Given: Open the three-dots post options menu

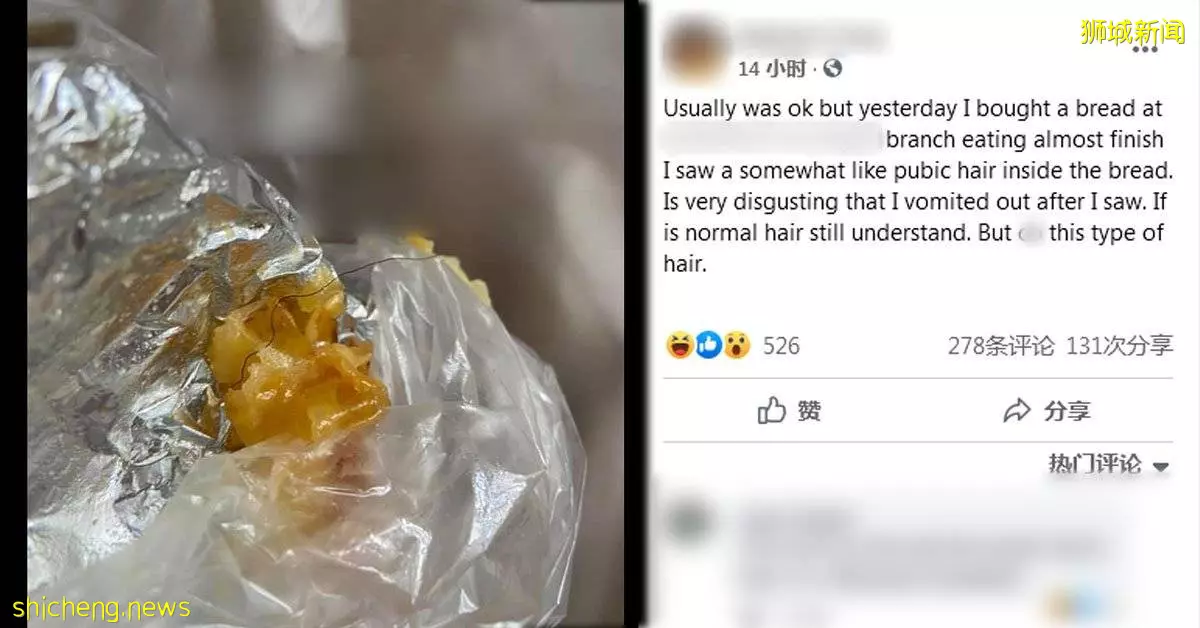Looking at the screenshot, I should point(1144,48).
